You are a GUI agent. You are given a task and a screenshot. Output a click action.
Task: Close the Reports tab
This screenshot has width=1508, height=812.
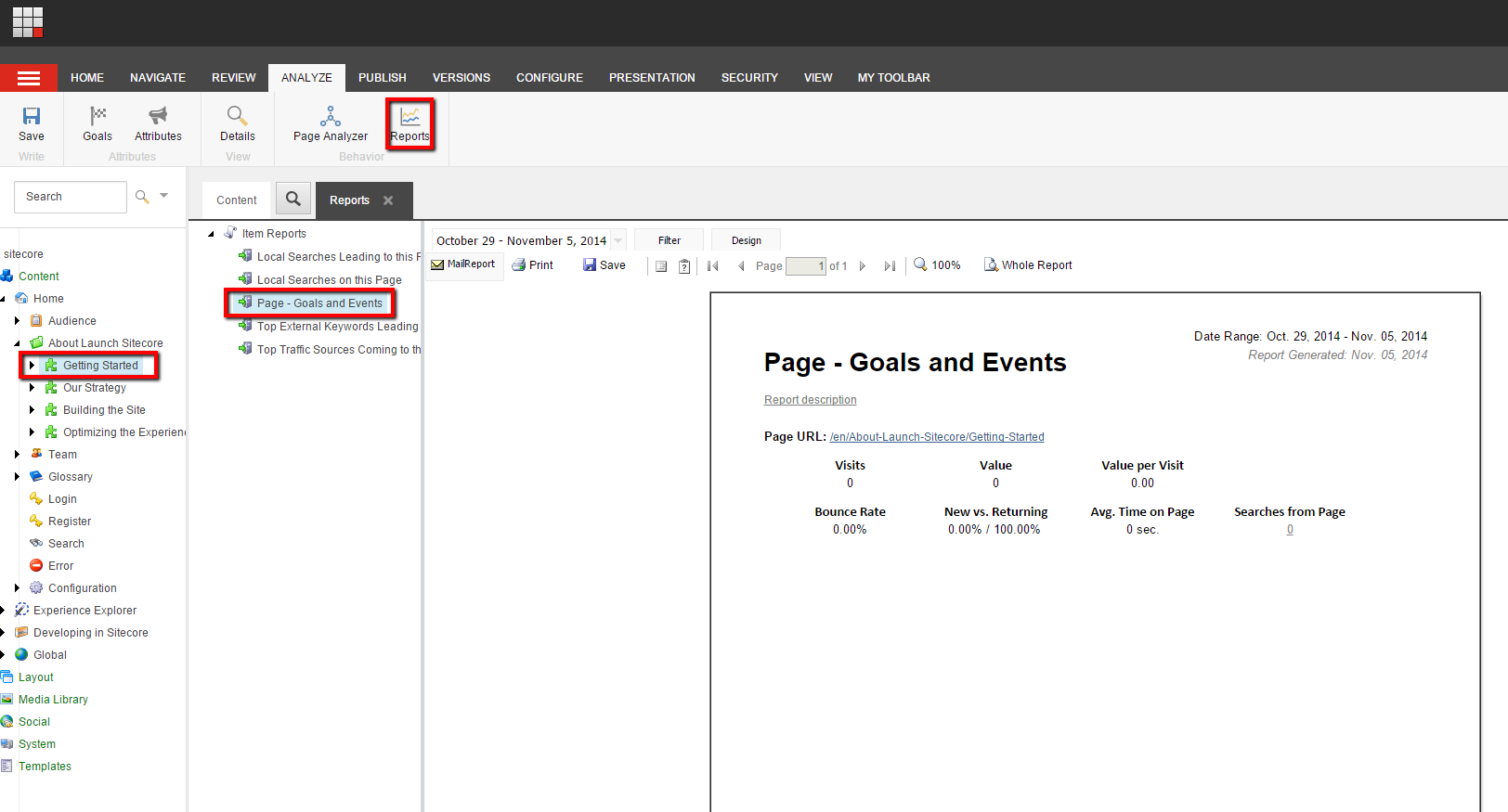[388, 200]
